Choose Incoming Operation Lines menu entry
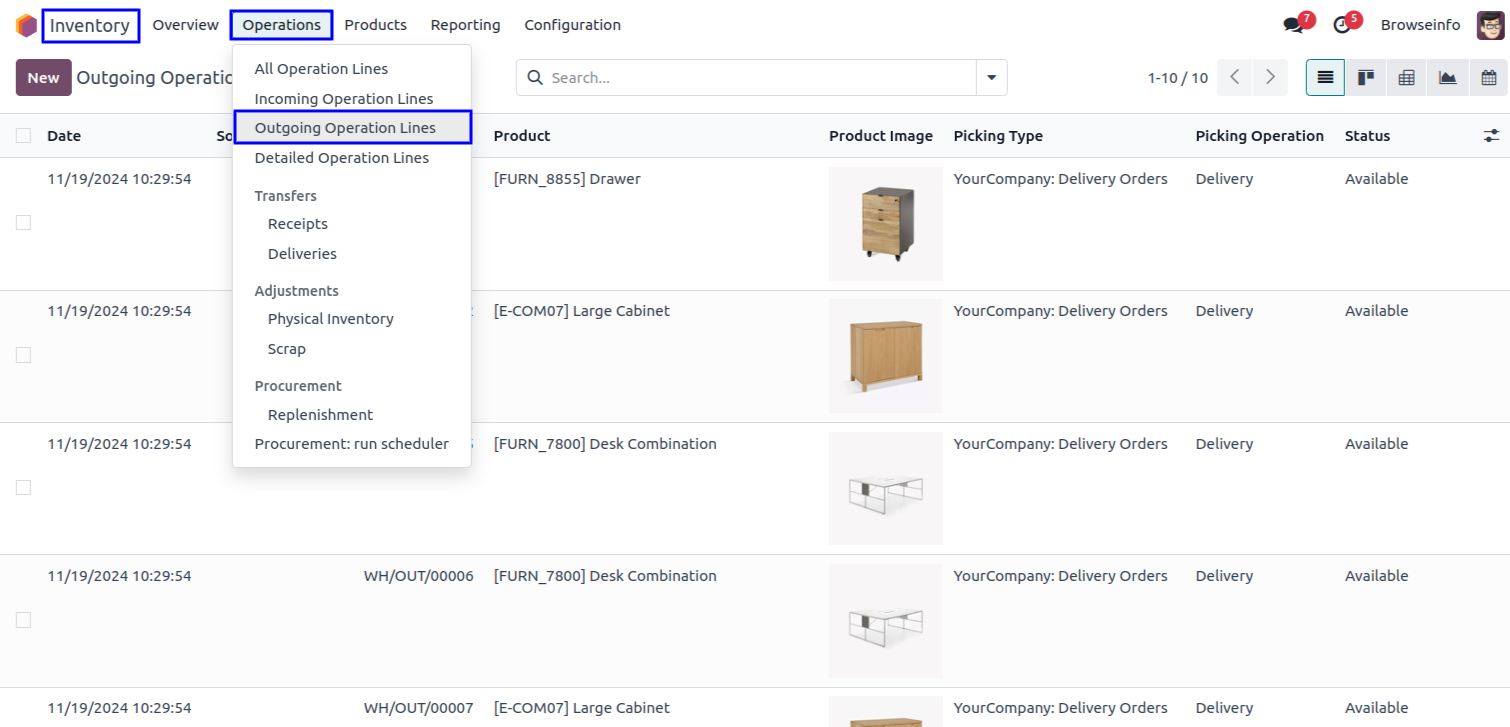The height and width of the screenshot is (727, 1510). pyautogui.click(x=343, y=99)
